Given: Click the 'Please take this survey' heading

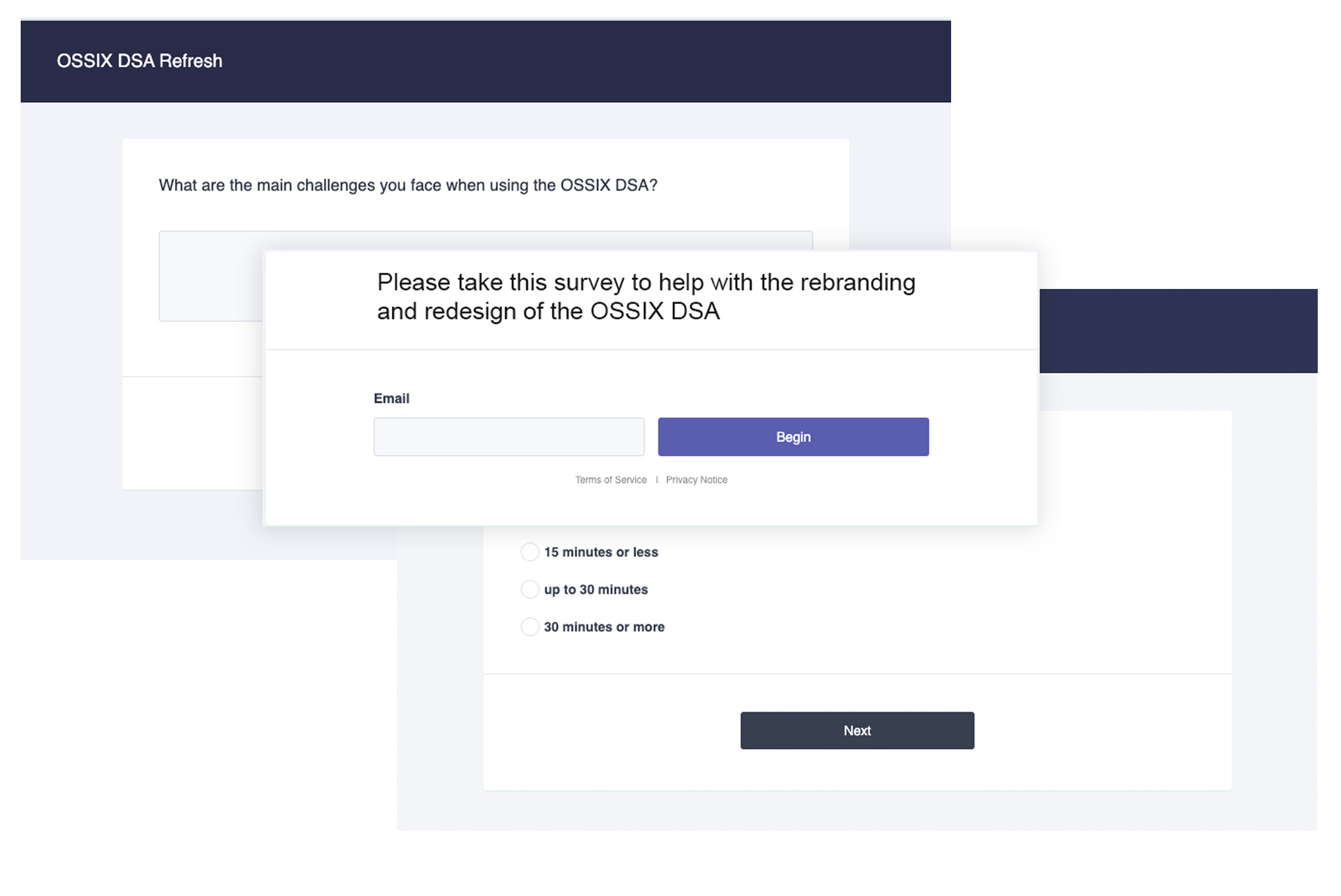Looking at the screenshot, I should pyautogui.click(x=646, y=297).
